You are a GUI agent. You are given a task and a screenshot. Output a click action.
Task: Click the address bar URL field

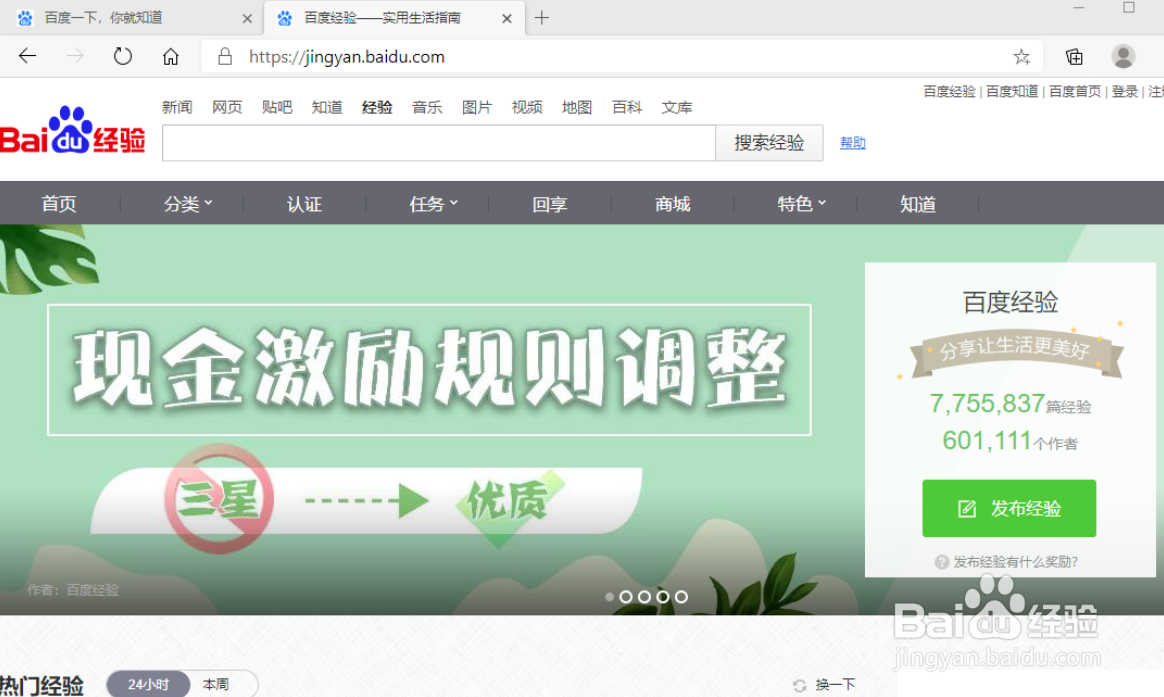624,56
